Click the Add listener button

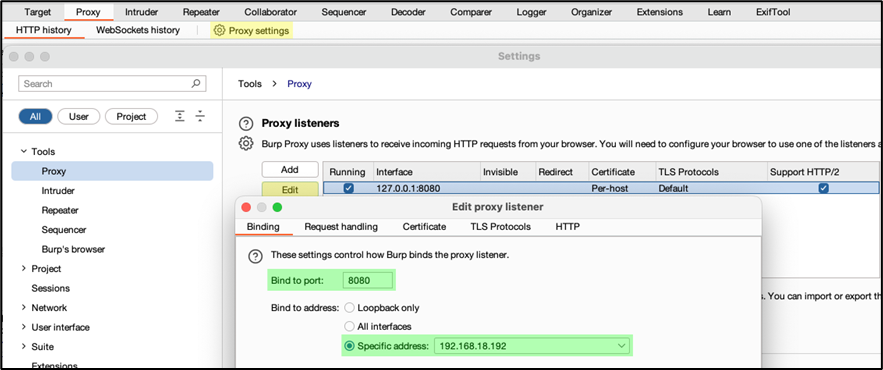(x=289, y=170)
